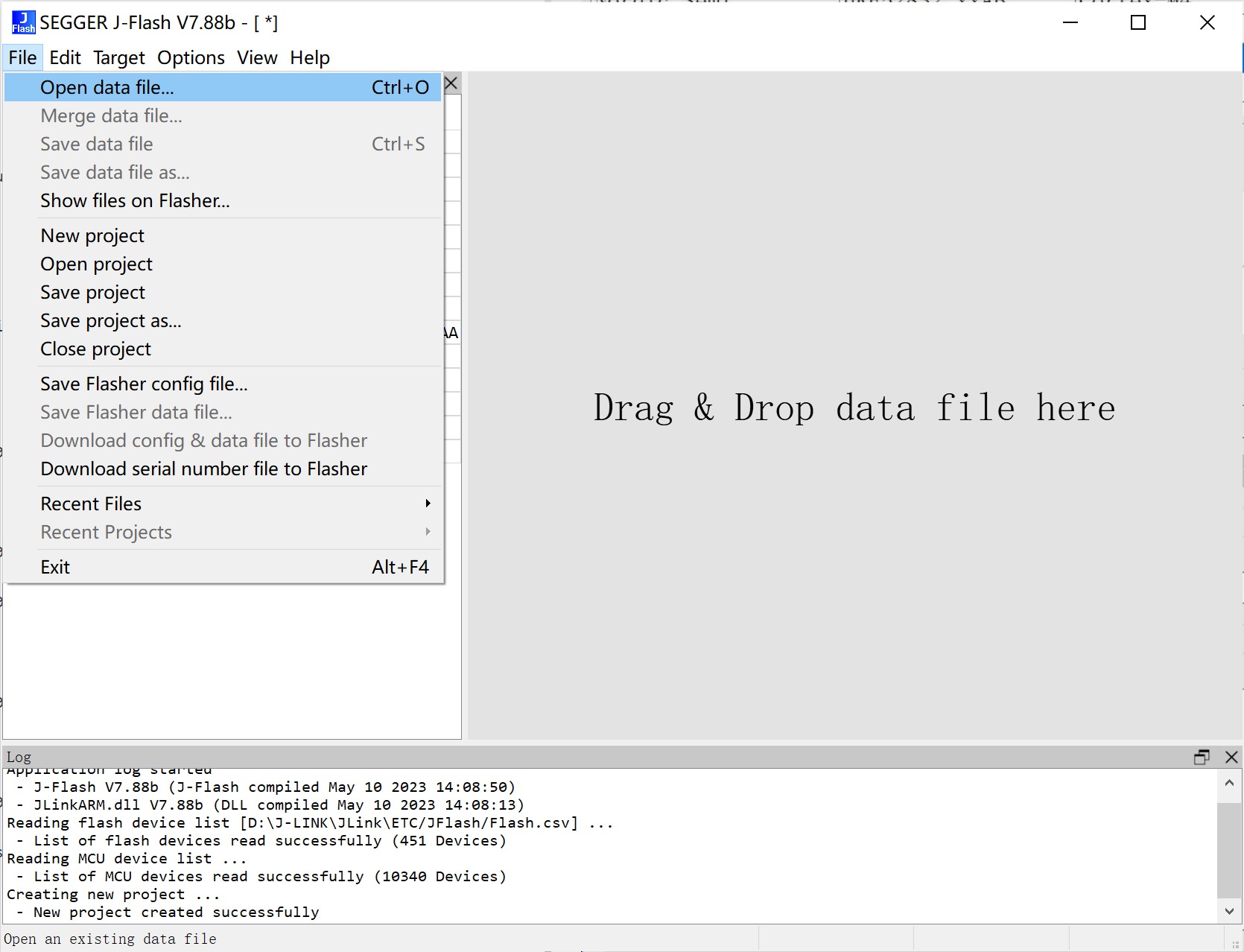The height and width of the screenshot is (952, 1244).
Task: Click log line about JLinkARM.dll V7.88b
Action: [x=270, y=805]
